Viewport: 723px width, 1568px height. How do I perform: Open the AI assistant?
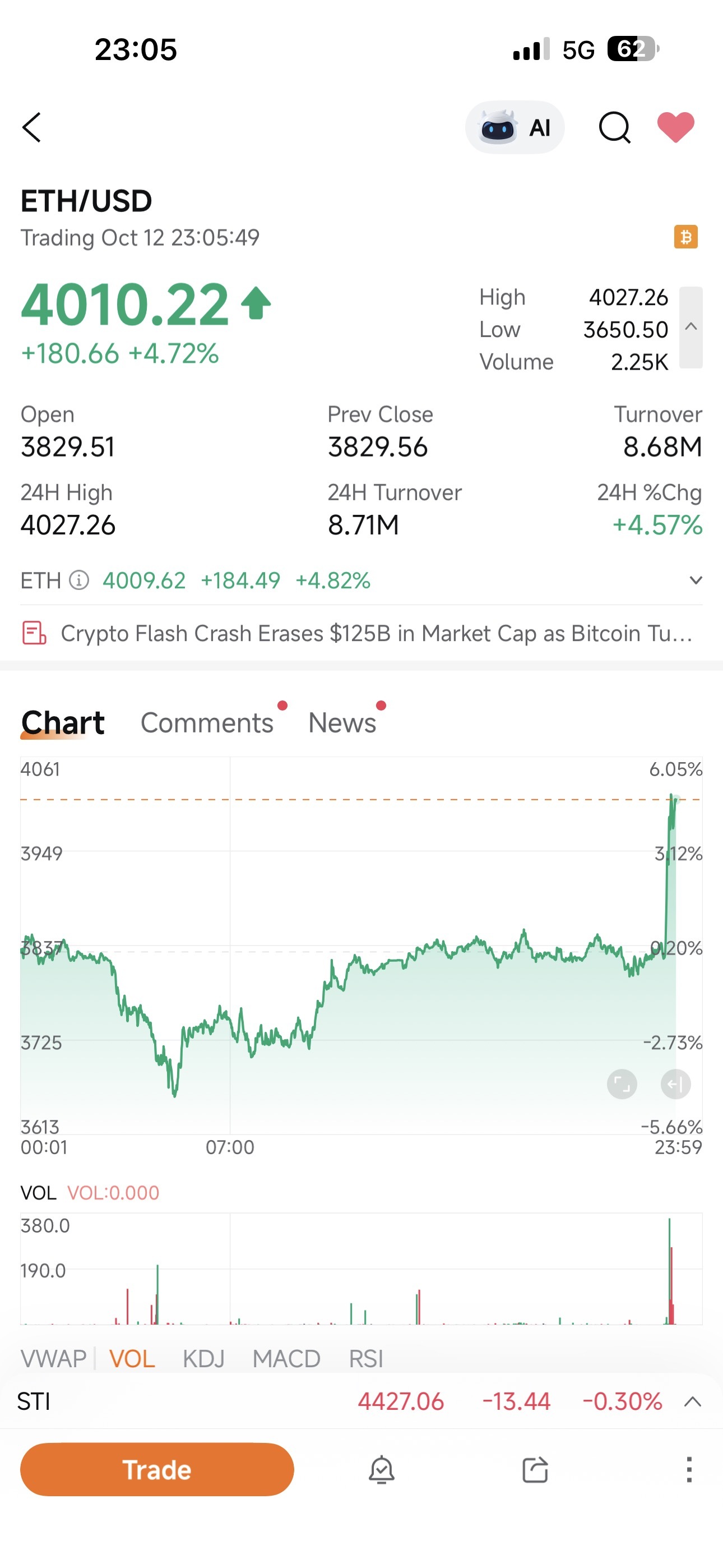515,127
